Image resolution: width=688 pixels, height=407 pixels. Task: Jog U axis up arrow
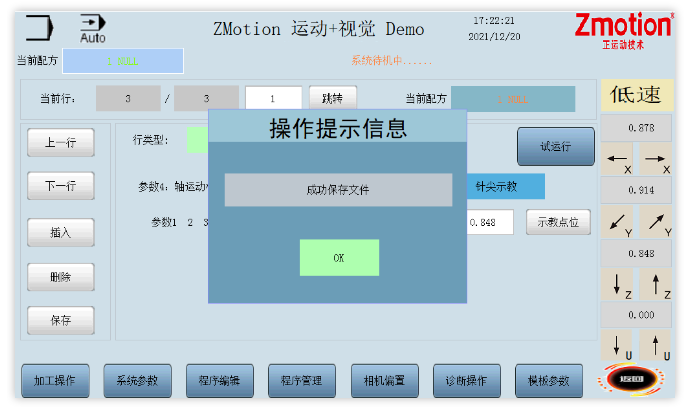(x=656, y=345)
